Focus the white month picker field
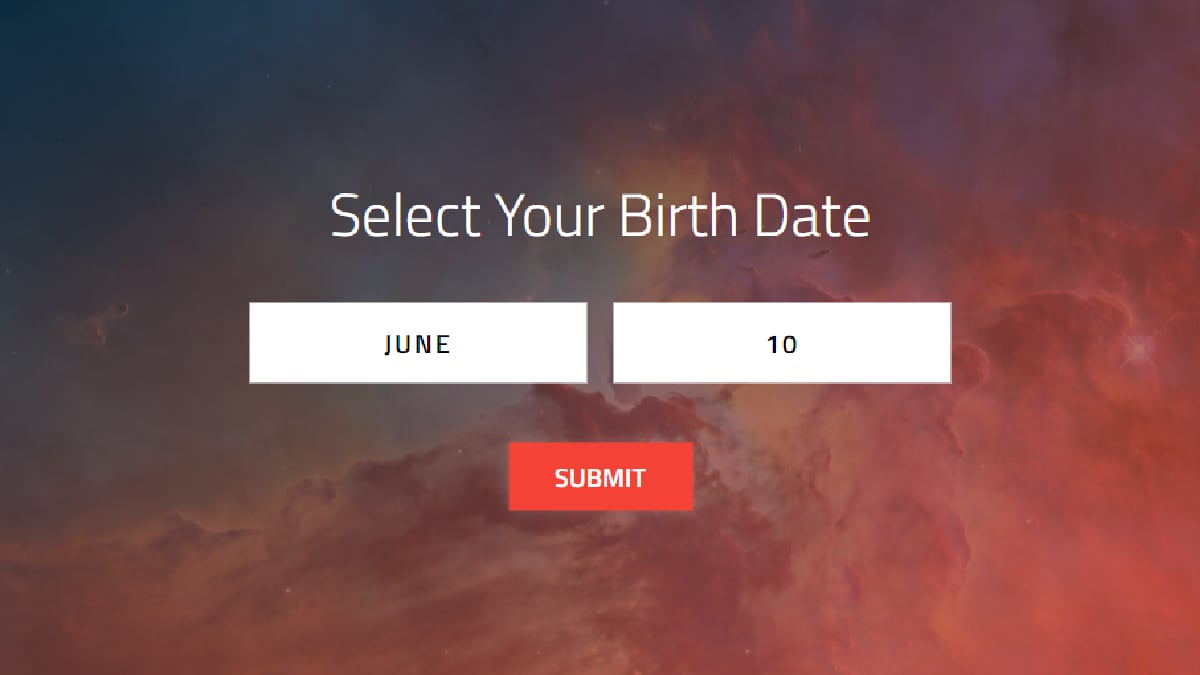Screen dimensions: 1200x675 [x=418, y=343]
